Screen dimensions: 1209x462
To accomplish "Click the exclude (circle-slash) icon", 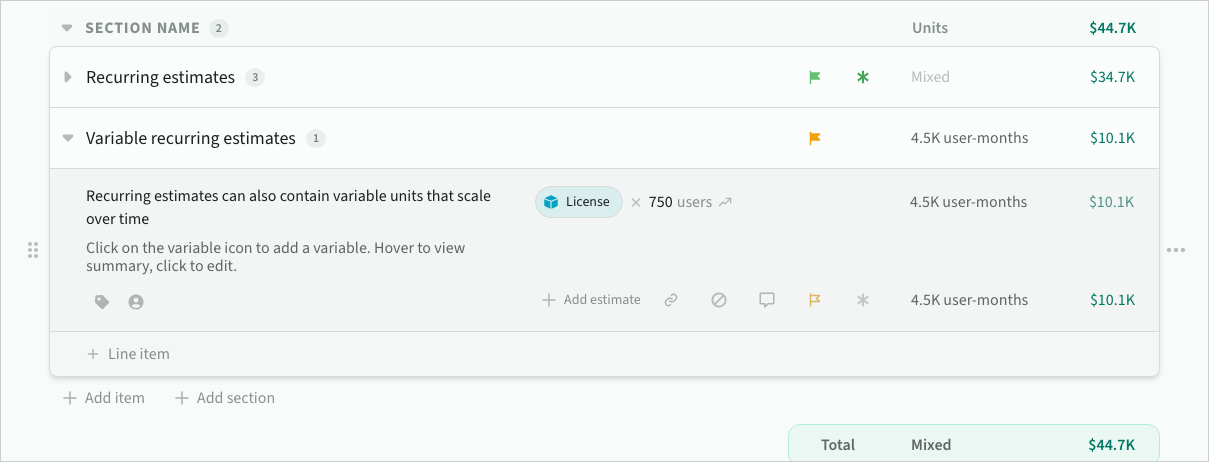I will pyautogui.click(x=719, y=300).
